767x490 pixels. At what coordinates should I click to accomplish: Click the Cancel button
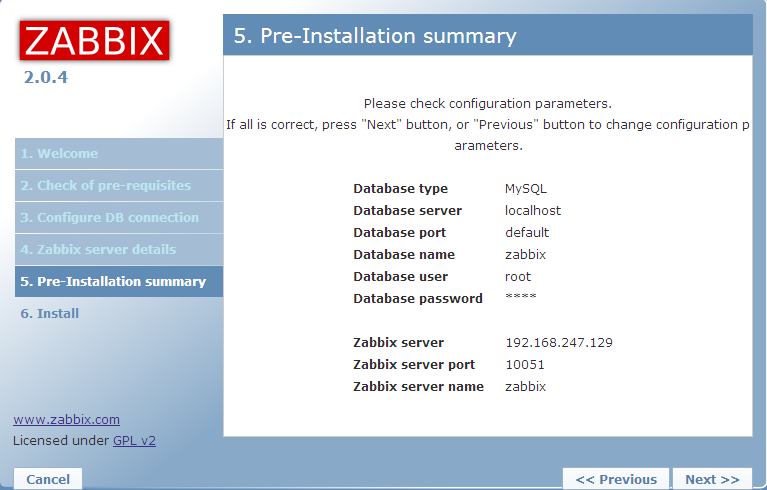pyautogui.click(x=48, y=479)
